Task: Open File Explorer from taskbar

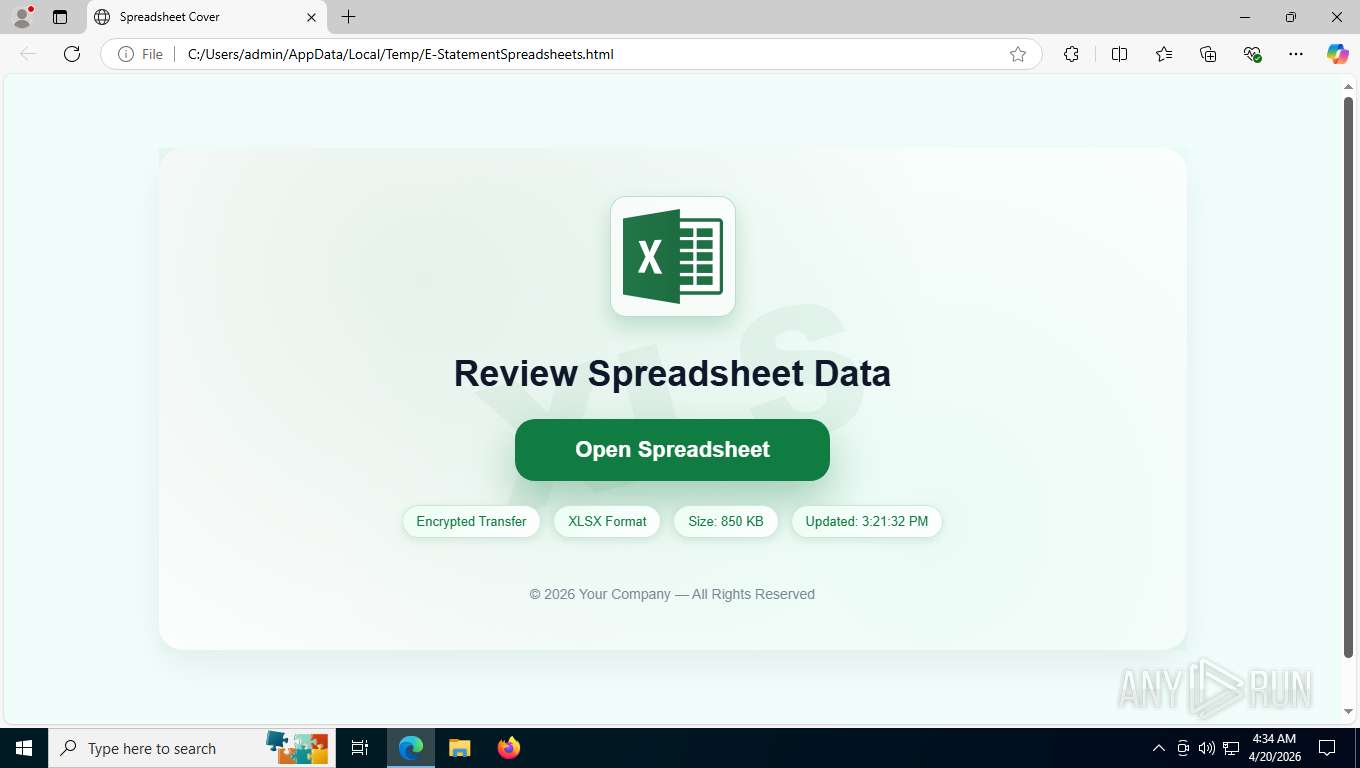Action: click(x=459, y=748)
